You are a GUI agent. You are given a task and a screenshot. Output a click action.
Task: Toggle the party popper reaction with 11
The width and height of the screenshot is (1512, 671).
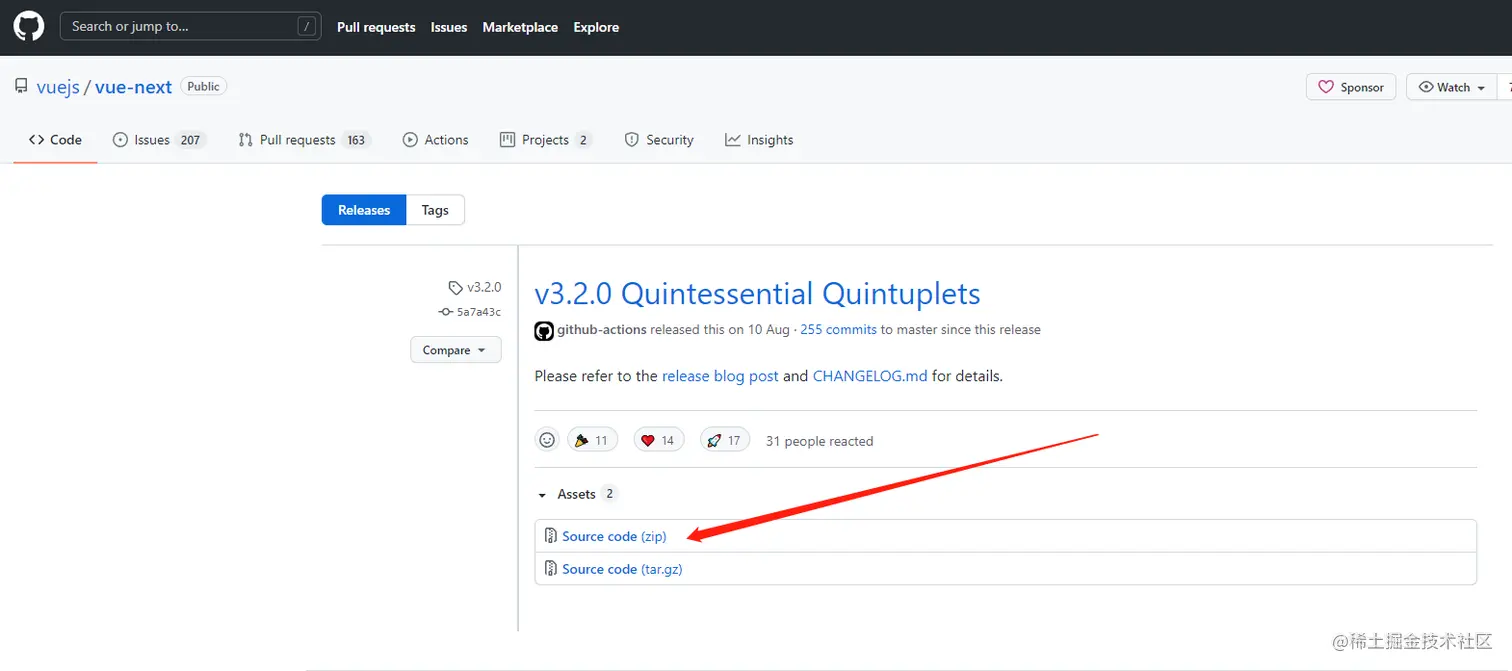(592, 440)
